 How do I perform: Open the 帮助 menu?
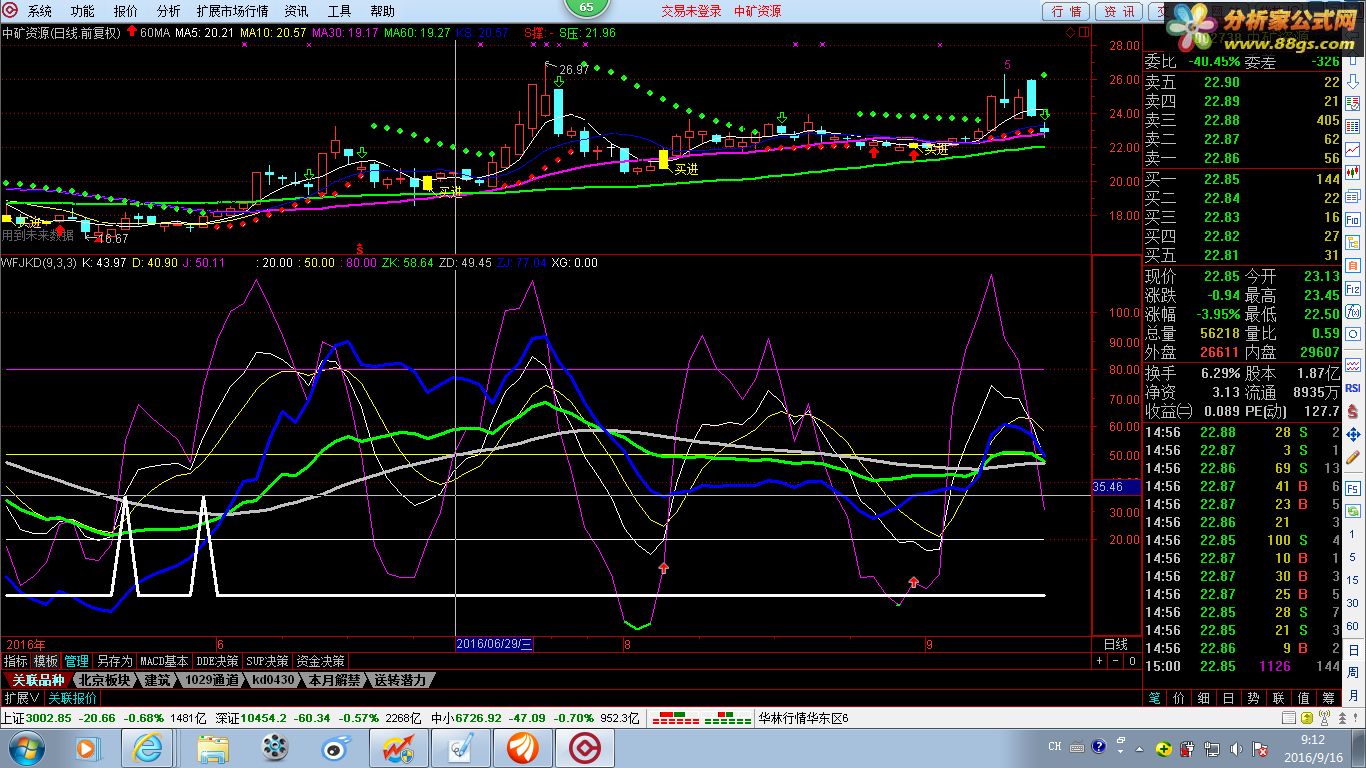383,11
